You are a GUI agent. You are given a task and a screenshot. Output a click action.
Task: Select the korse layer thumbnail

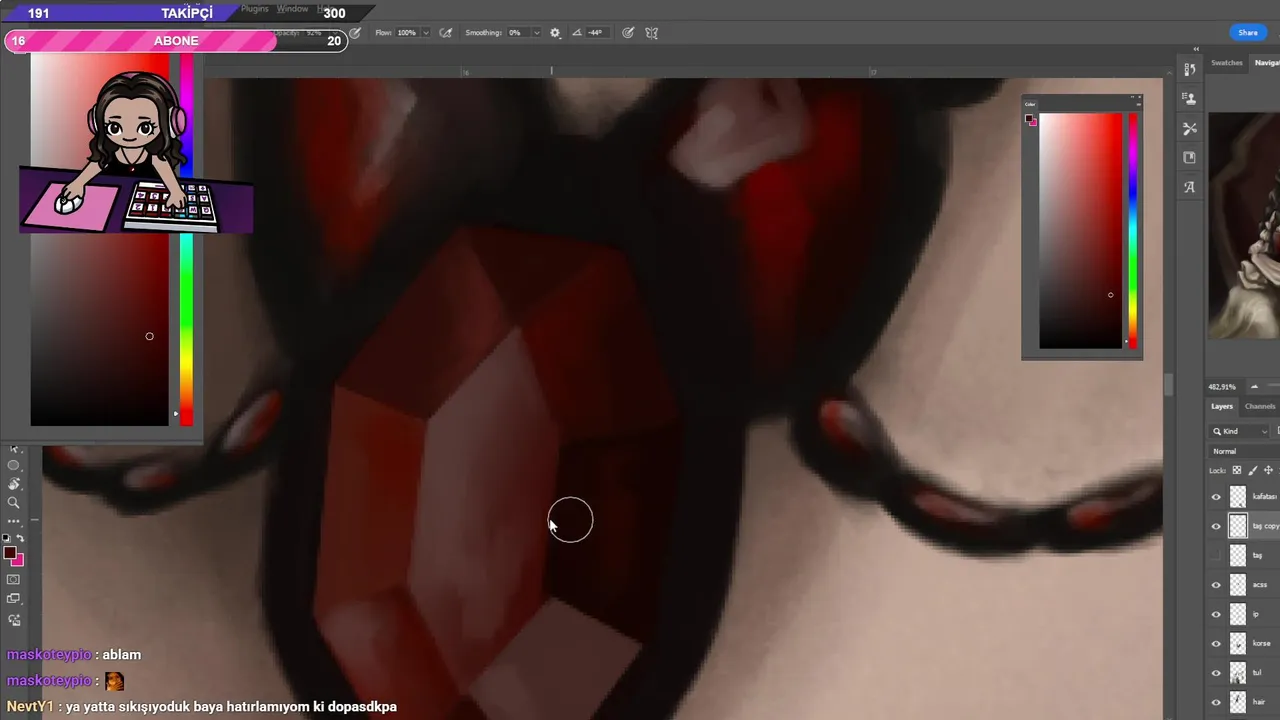coord(1238,643)
